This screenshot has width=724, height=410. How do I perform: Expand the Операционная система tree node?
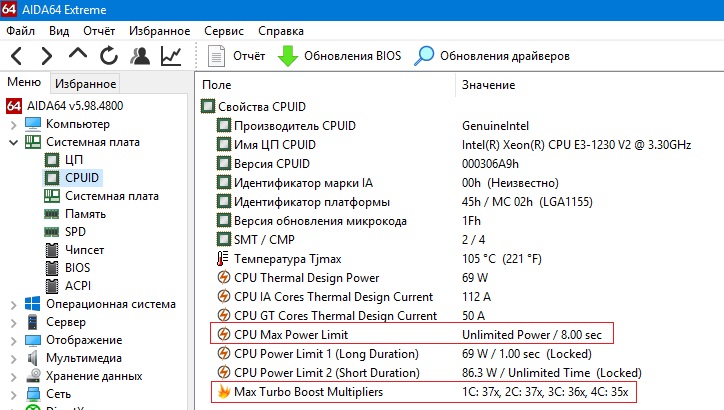click(12, 304)
